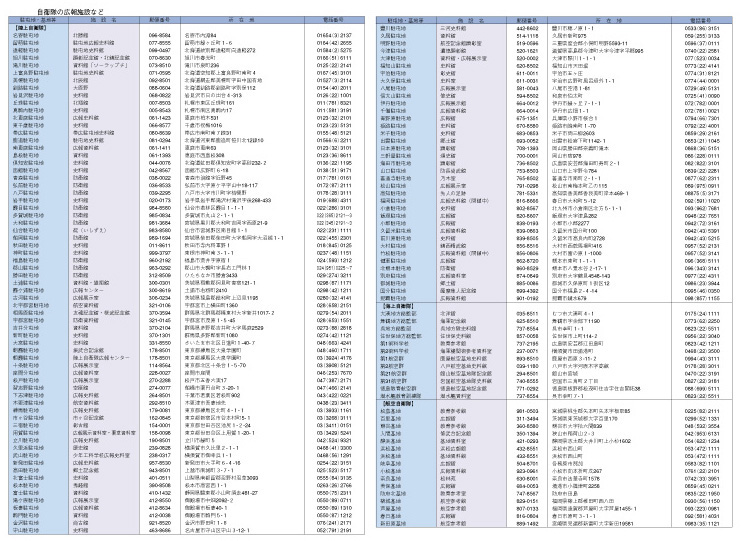Select address 名古屋市守山区守山3-12-1

[217, 531]
